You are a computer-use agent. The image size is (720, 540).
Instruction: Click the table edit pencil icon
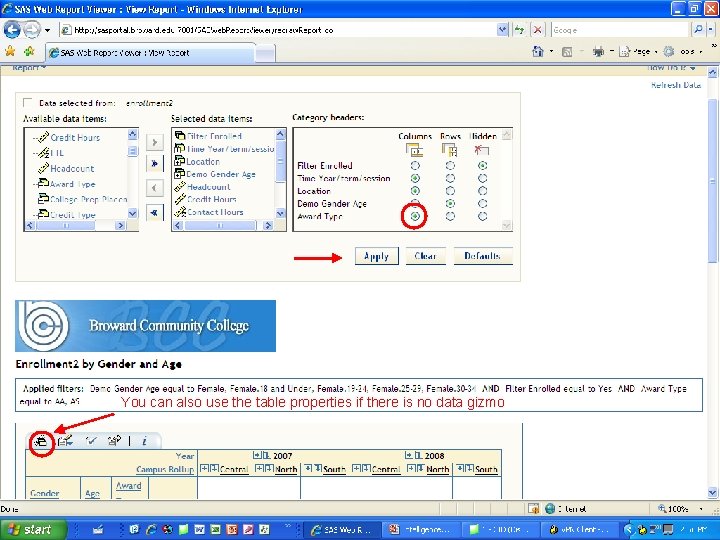(65, 441)
